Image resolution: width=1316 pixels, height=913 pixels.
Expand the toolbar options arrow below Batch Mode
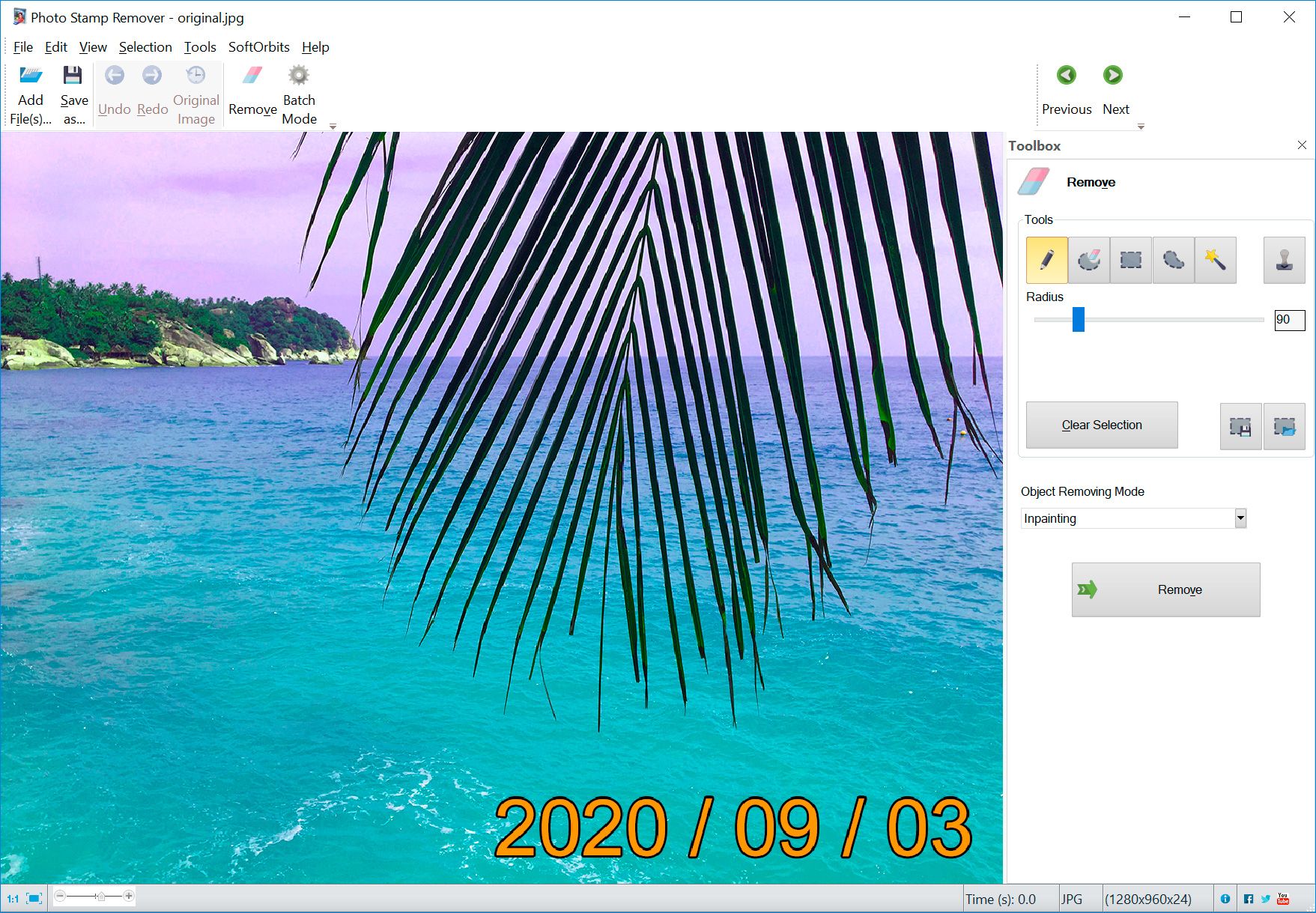point(333,127)
